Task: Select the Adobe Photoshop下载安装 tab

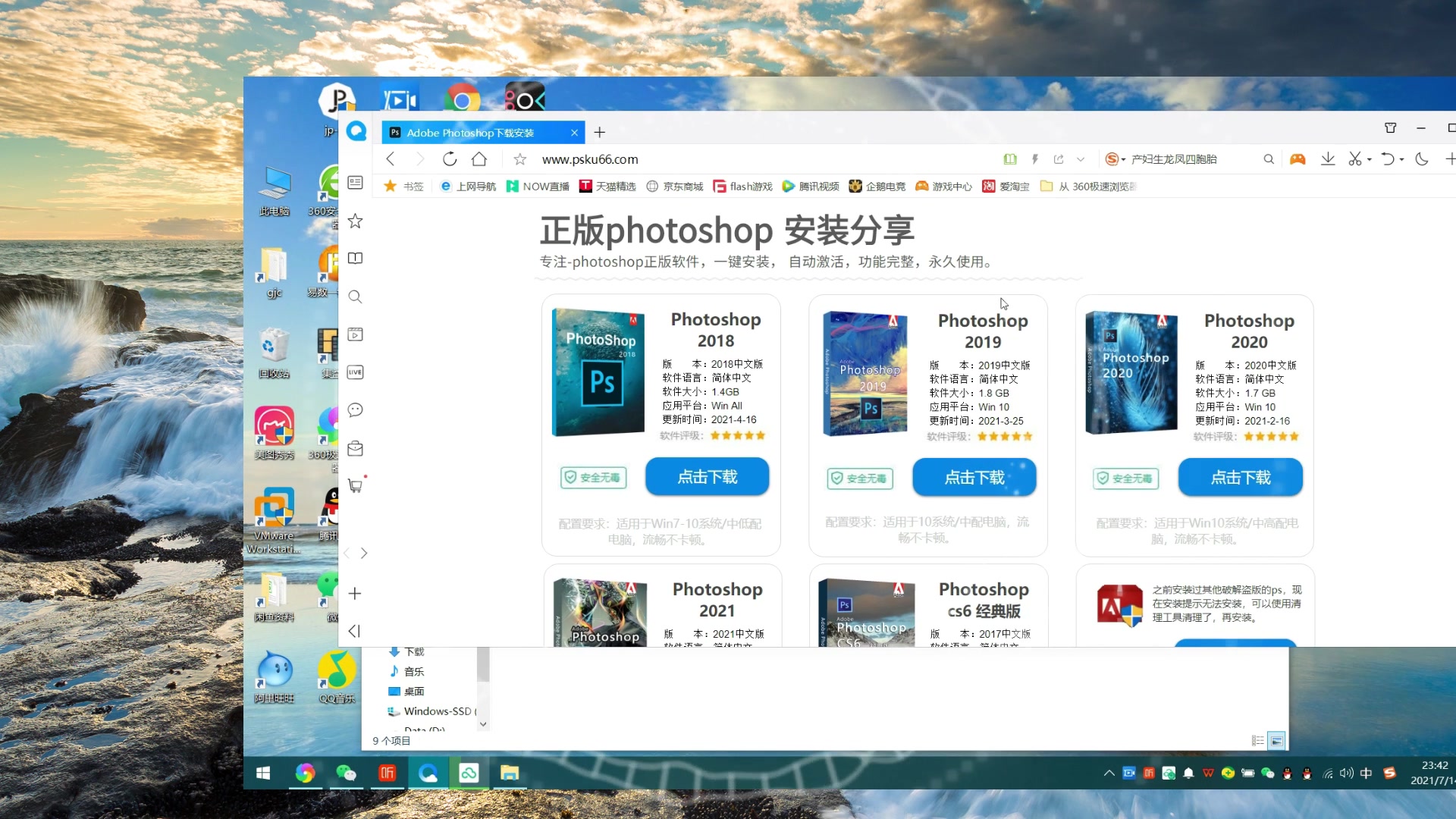Action: pos(482,133)
